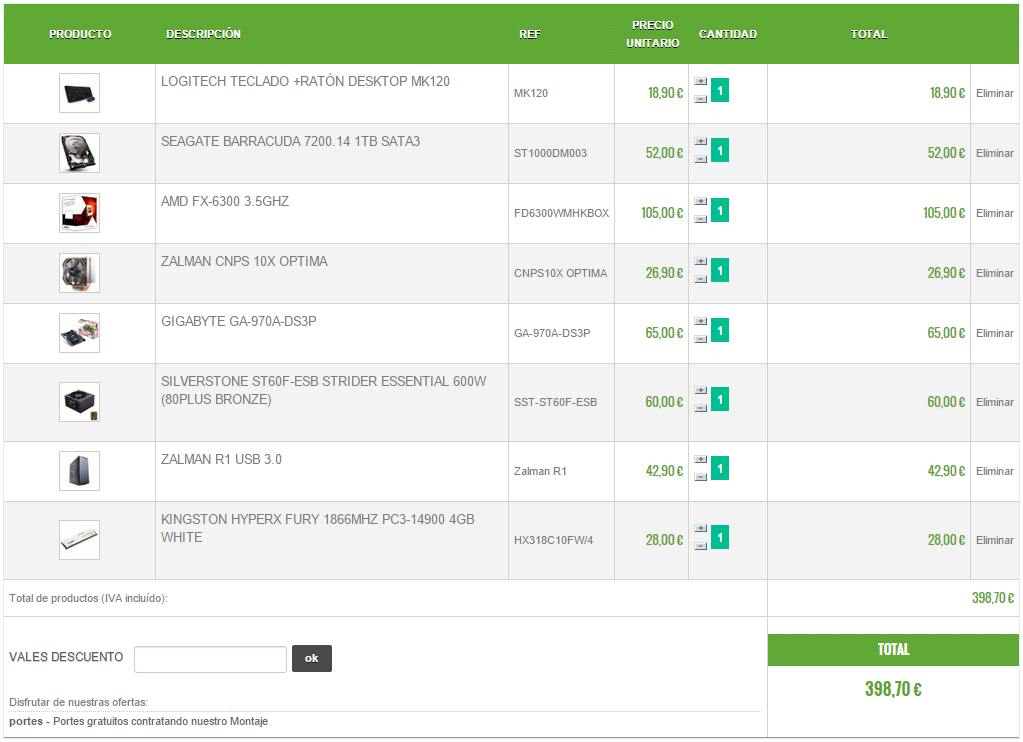Click quantity value for Silverstone ST60F-ESB row

720,399
